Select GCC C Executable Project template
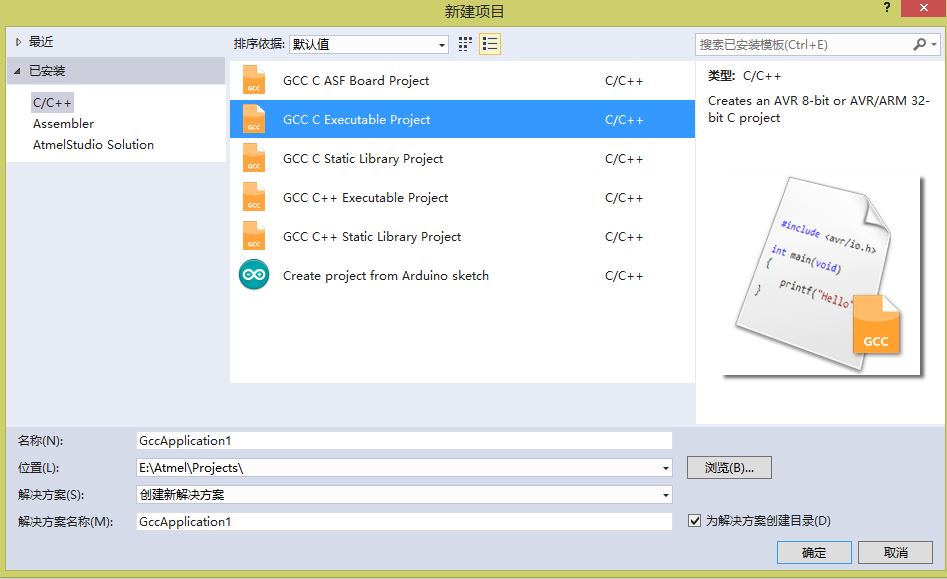 [462, 119]
